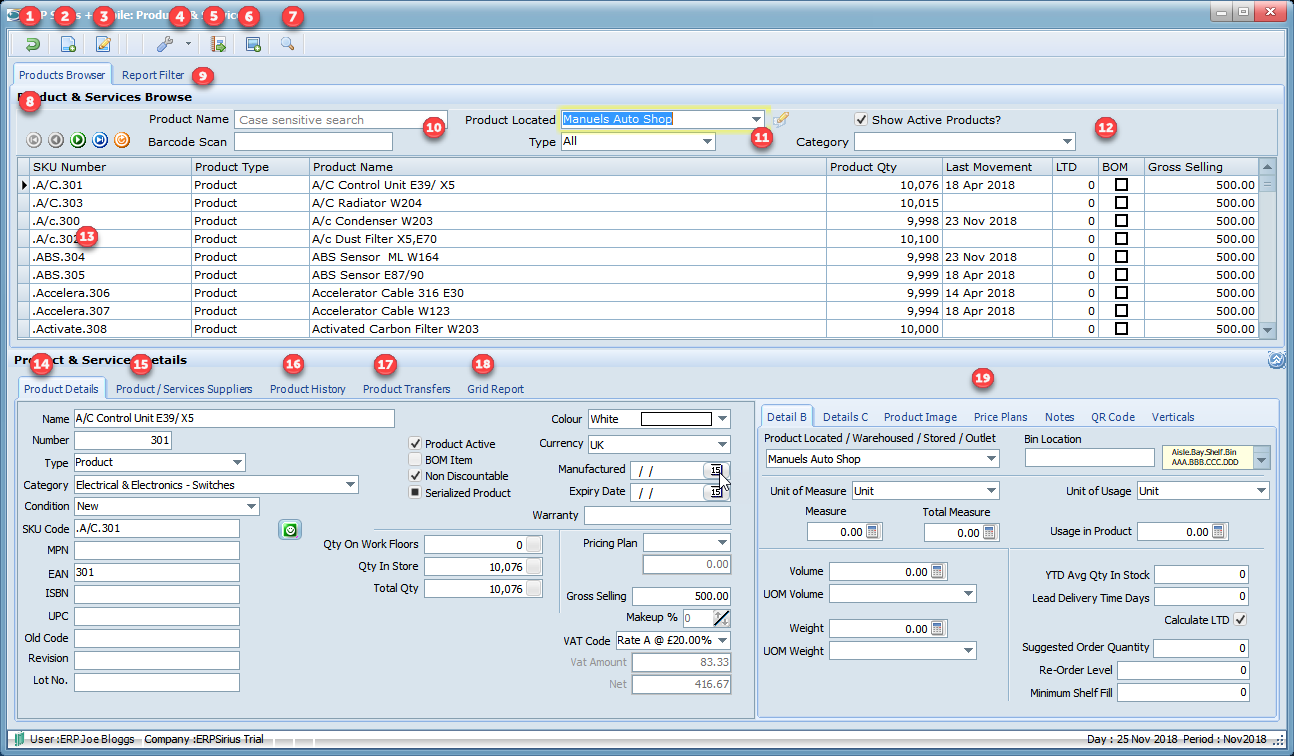Toggle the Non Discountable checkbox
The image size is (1294, 756).
click(415, 476)
